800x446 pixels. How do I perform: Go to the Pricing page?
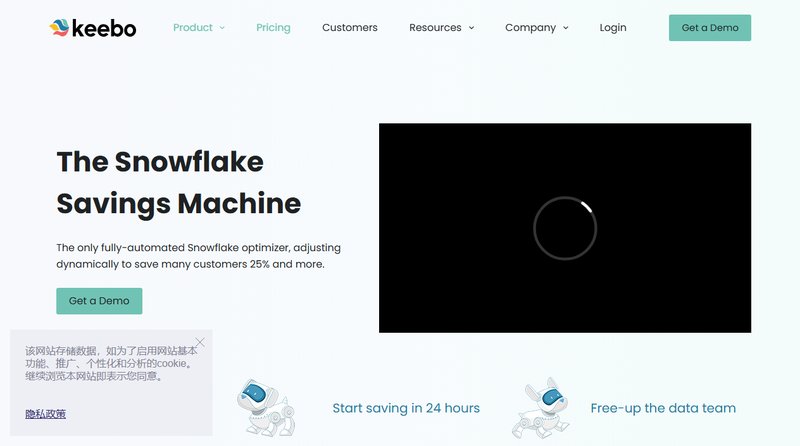273,28
